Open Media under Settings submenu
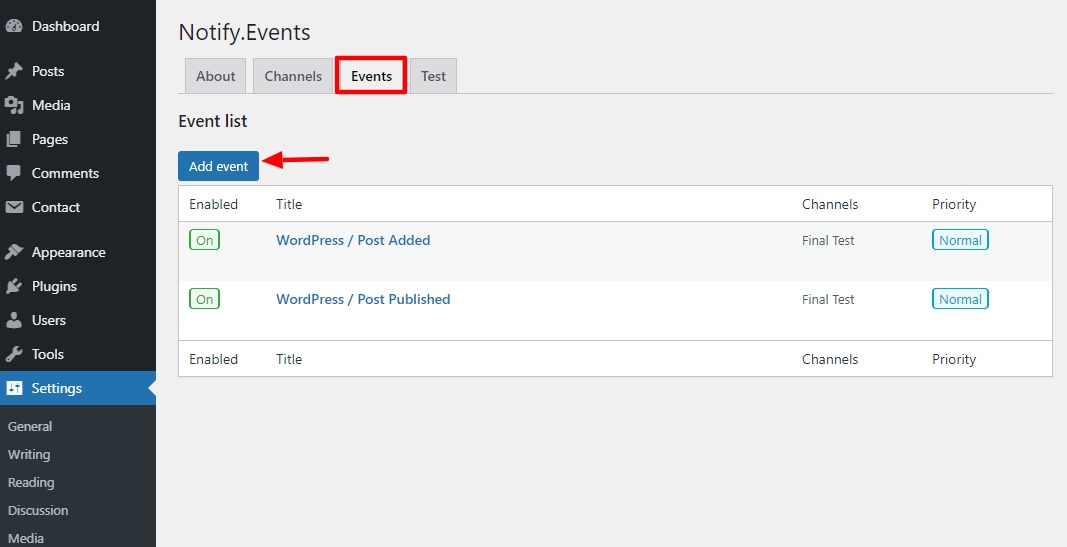The width and height of the screenshot is (1067, 547). pyautogui.click(x=26, y=538)
